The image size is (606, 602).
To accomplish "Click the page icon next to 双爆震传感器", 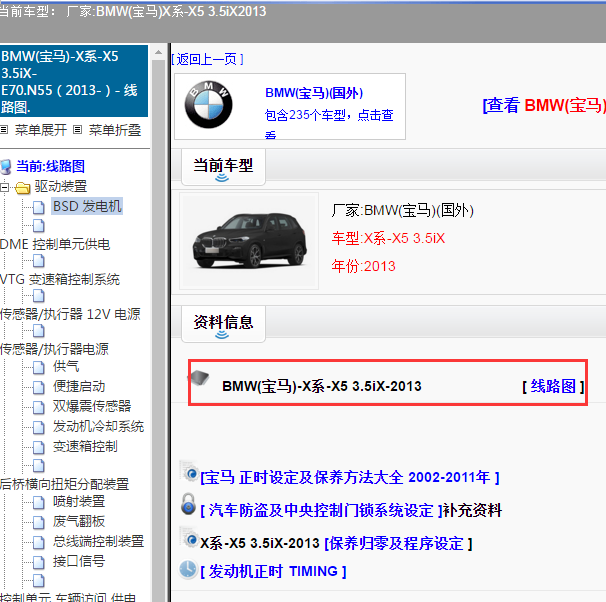I will coord(38,407).
